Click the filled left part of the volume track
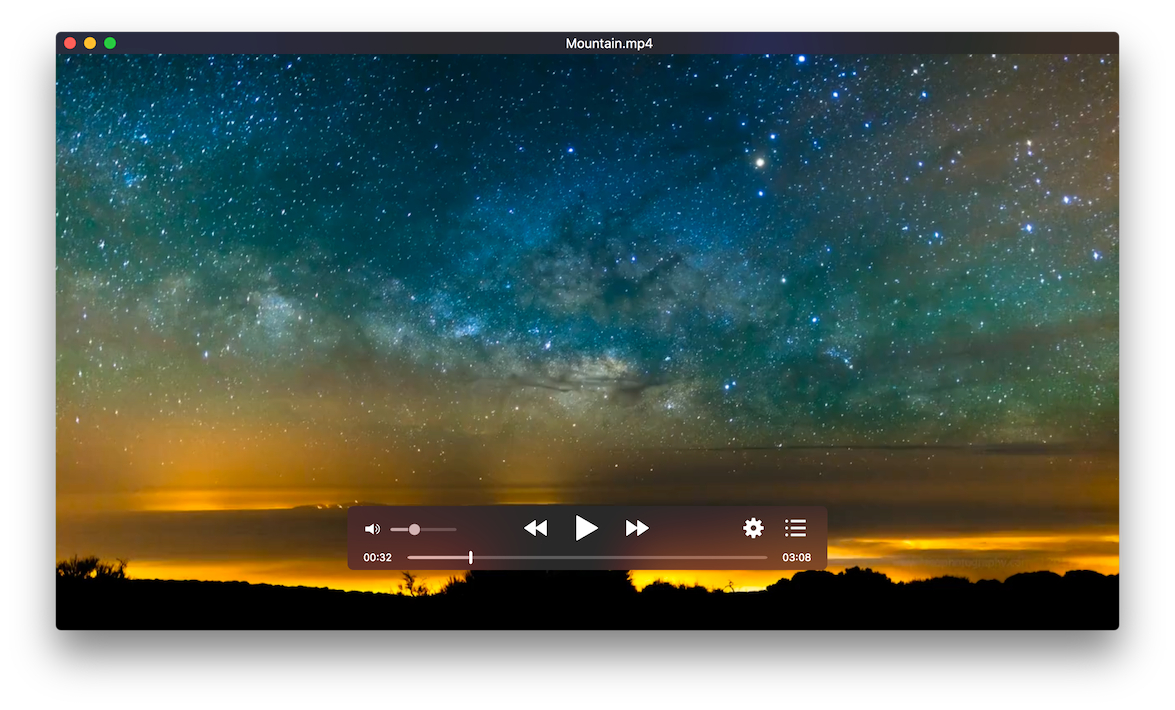 click(x=399, y=529)
